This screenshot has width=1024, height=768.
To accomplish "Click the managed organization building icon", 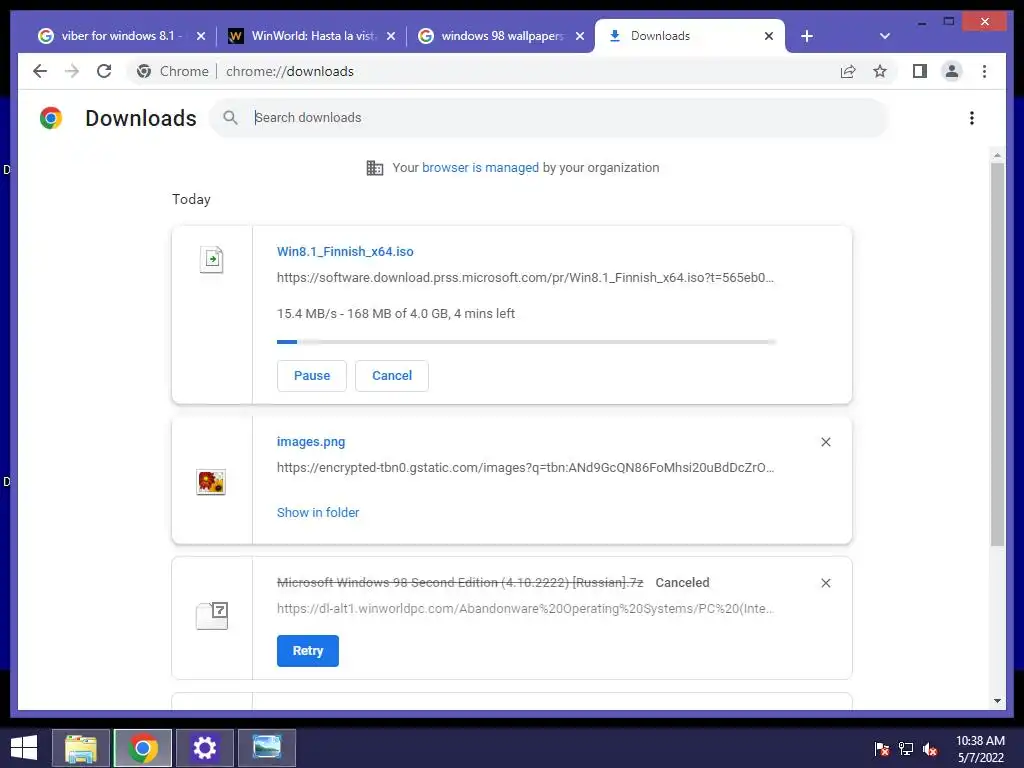I will (375, 168).
